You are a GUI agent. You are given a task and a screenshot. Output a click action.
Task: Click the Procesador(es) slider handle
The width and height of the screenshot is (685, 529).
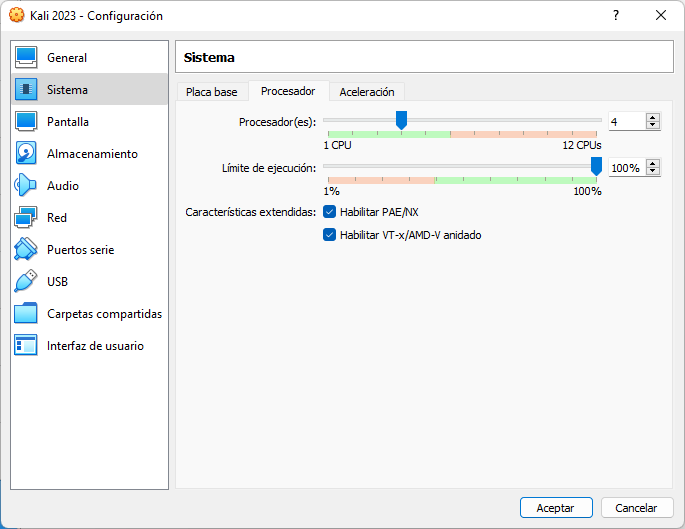(x=401, y=120)
